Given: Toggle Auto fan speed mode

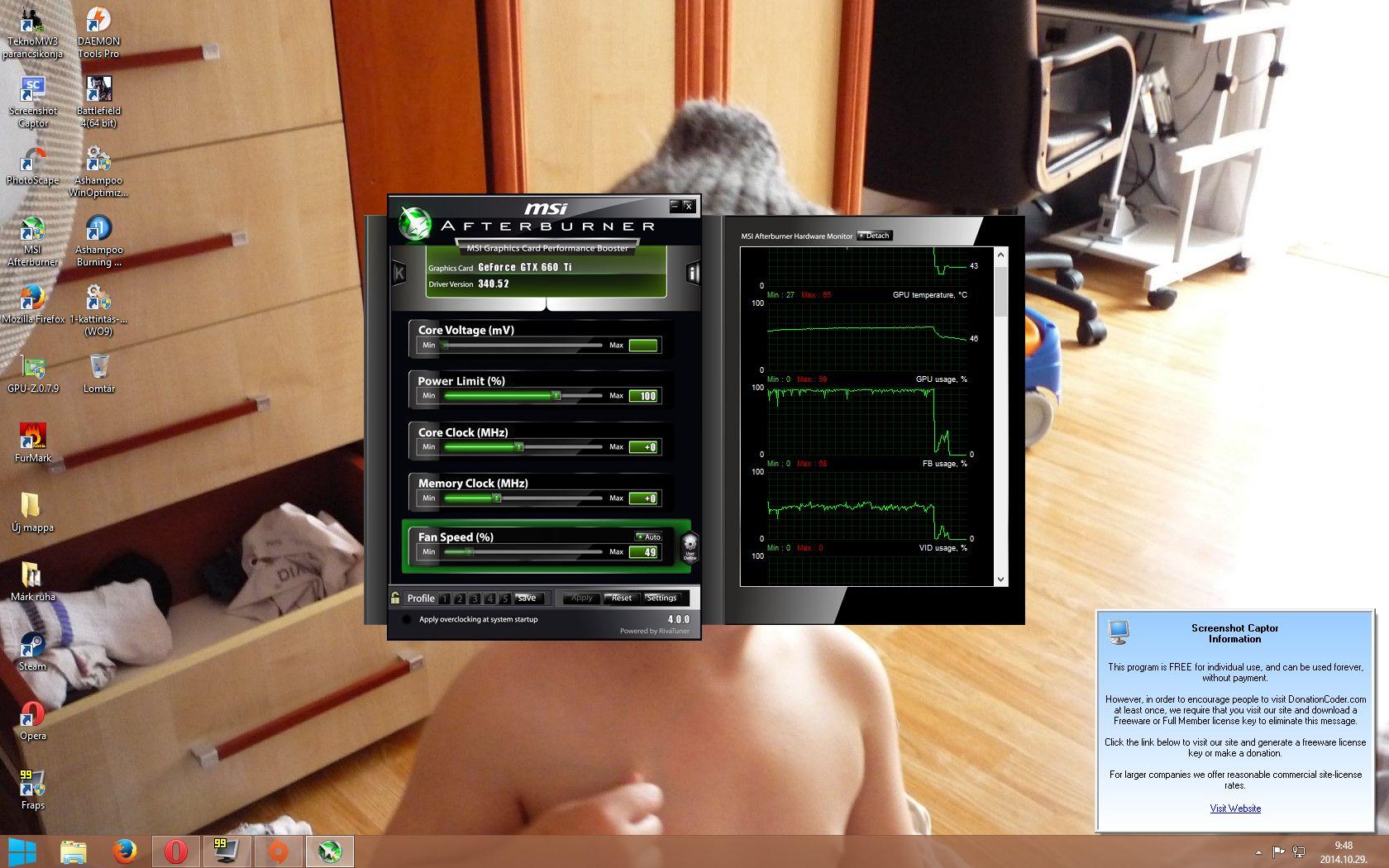Looking at the screenshot, I should 648,537.
